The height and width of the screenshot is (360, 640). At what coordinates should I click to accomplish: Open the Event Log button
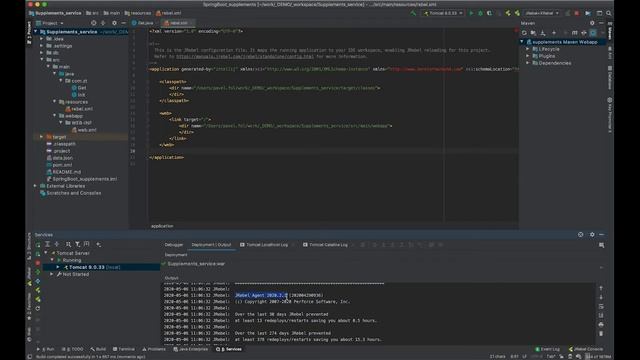pyautogui.click(x=547, y=349)
